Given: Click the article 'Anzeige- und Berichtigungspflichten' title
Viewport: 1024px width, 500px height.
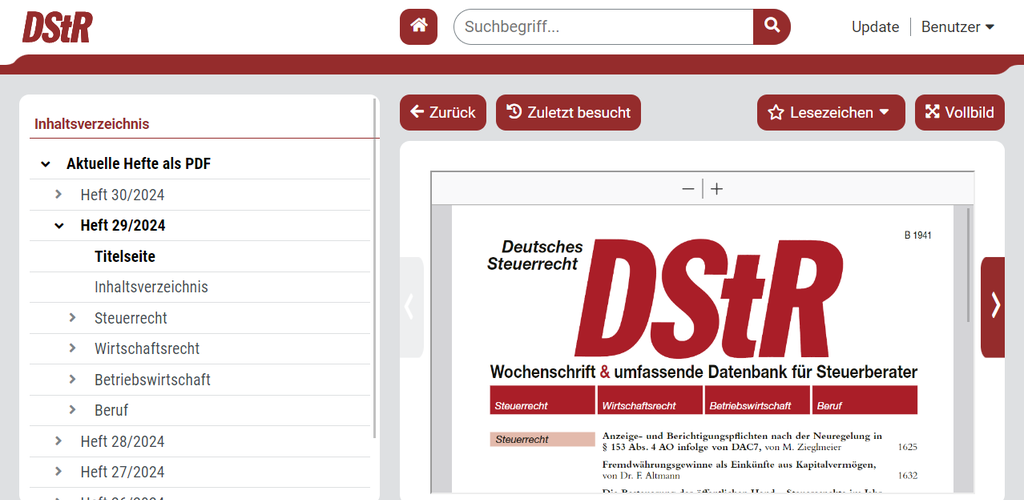Looking at the screenshot, I should click(x=743, y=441).
